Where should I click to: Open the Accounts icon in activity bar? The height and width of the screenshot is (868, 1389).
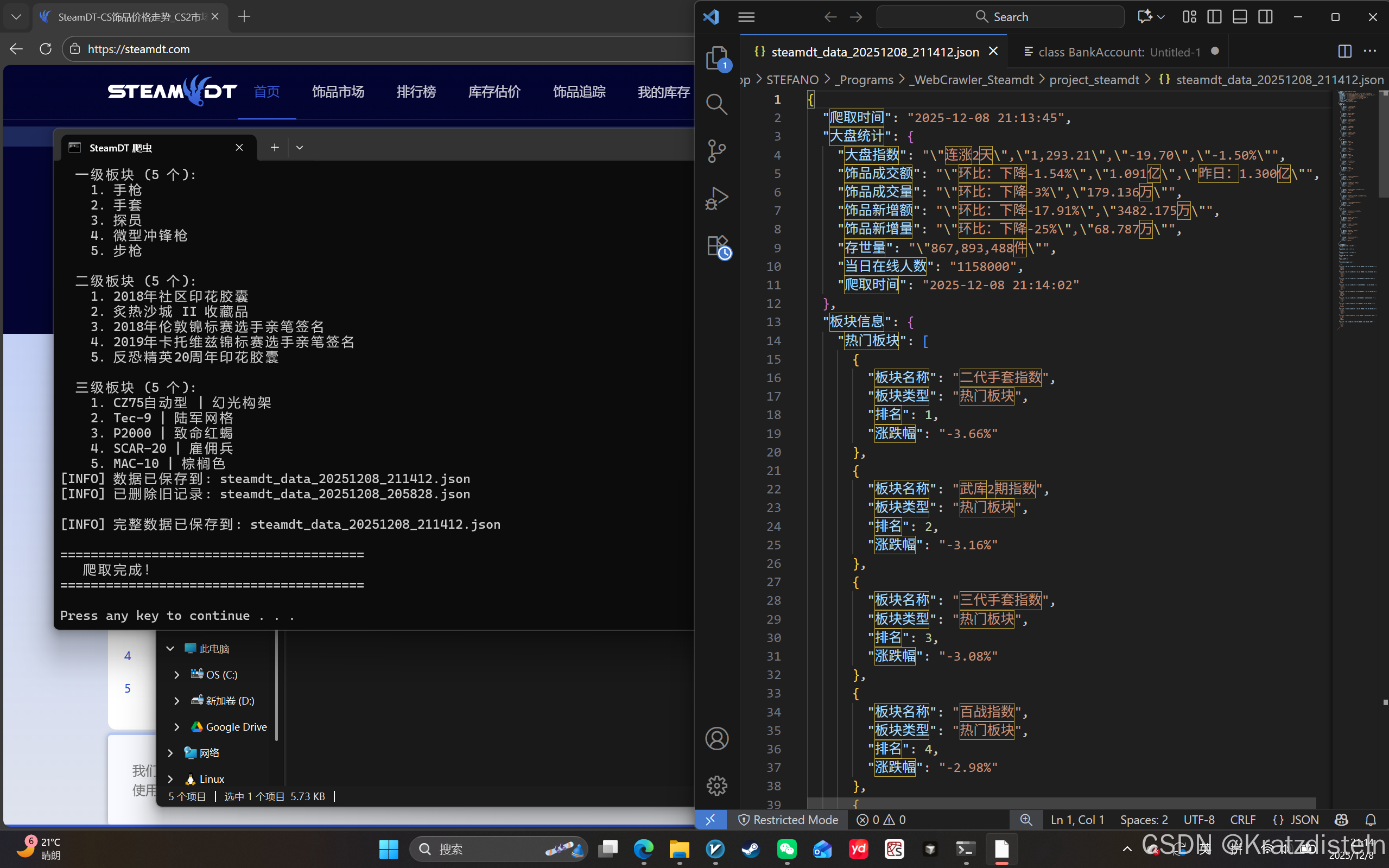pos(716,738)
